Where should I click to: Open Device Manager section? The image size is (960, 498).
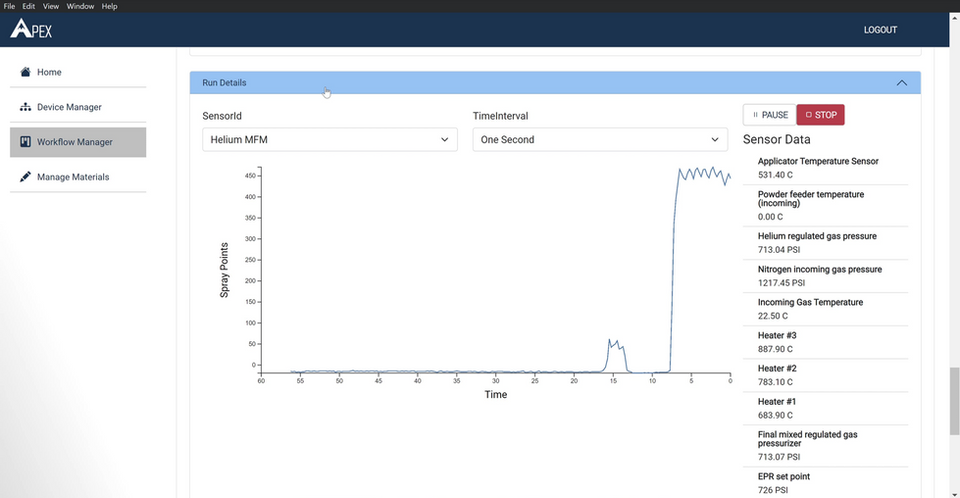[78, 107]
